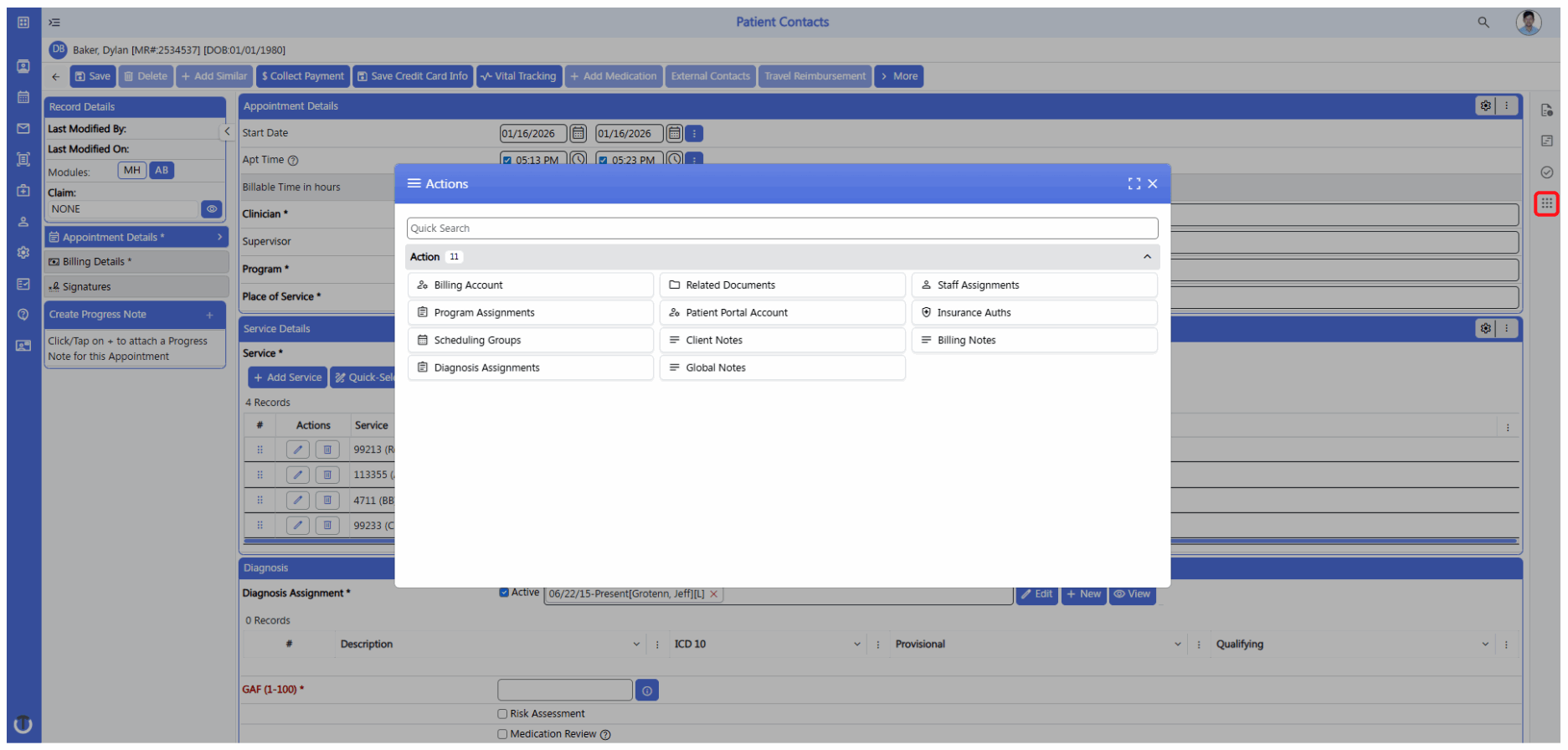This screenshot has width=1568, height=750.
Task: Toggle the AB module button
Action: [162, 171]
